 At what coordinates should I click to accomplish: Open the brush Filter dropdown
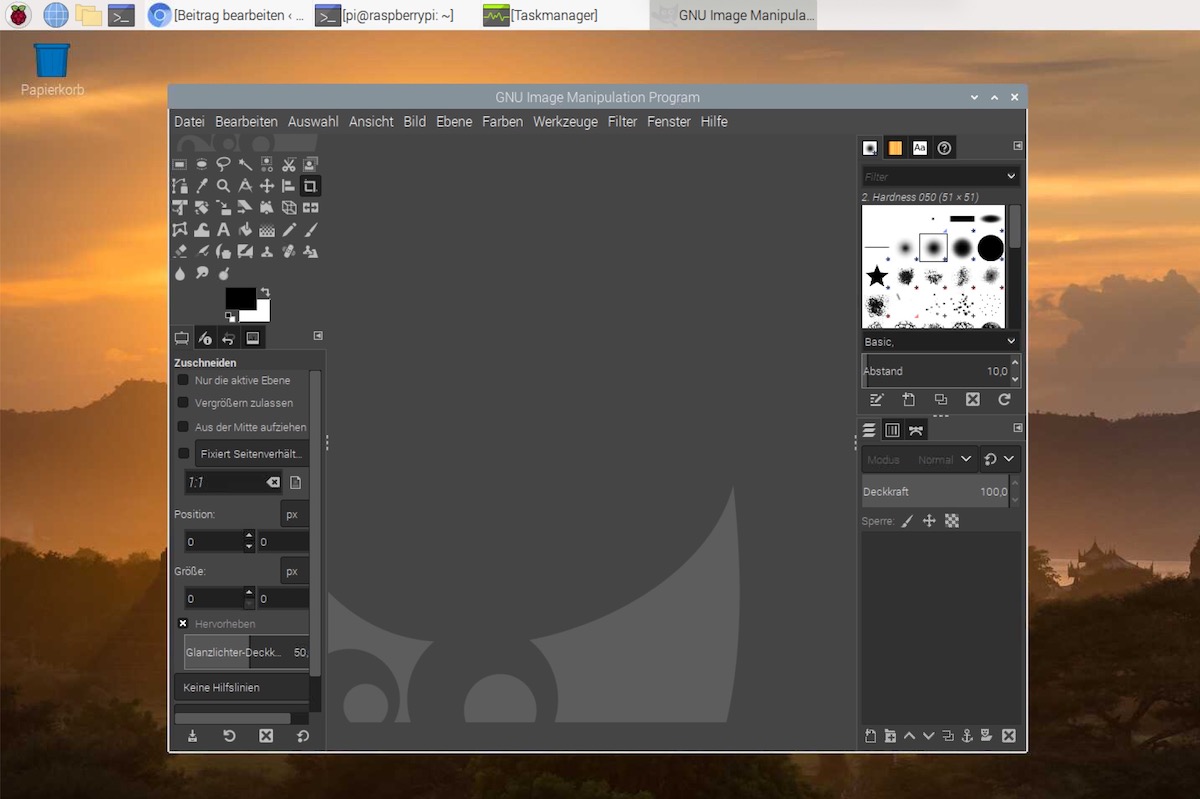940,175
